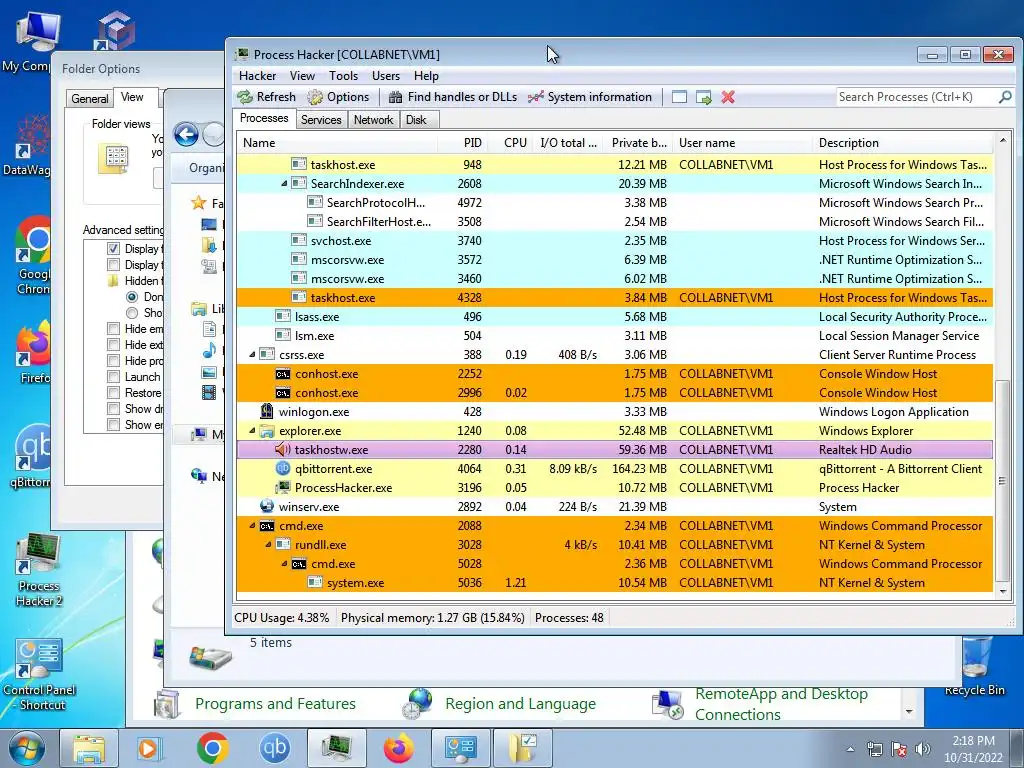Click the Explorer window back arrow

[186, 135]
